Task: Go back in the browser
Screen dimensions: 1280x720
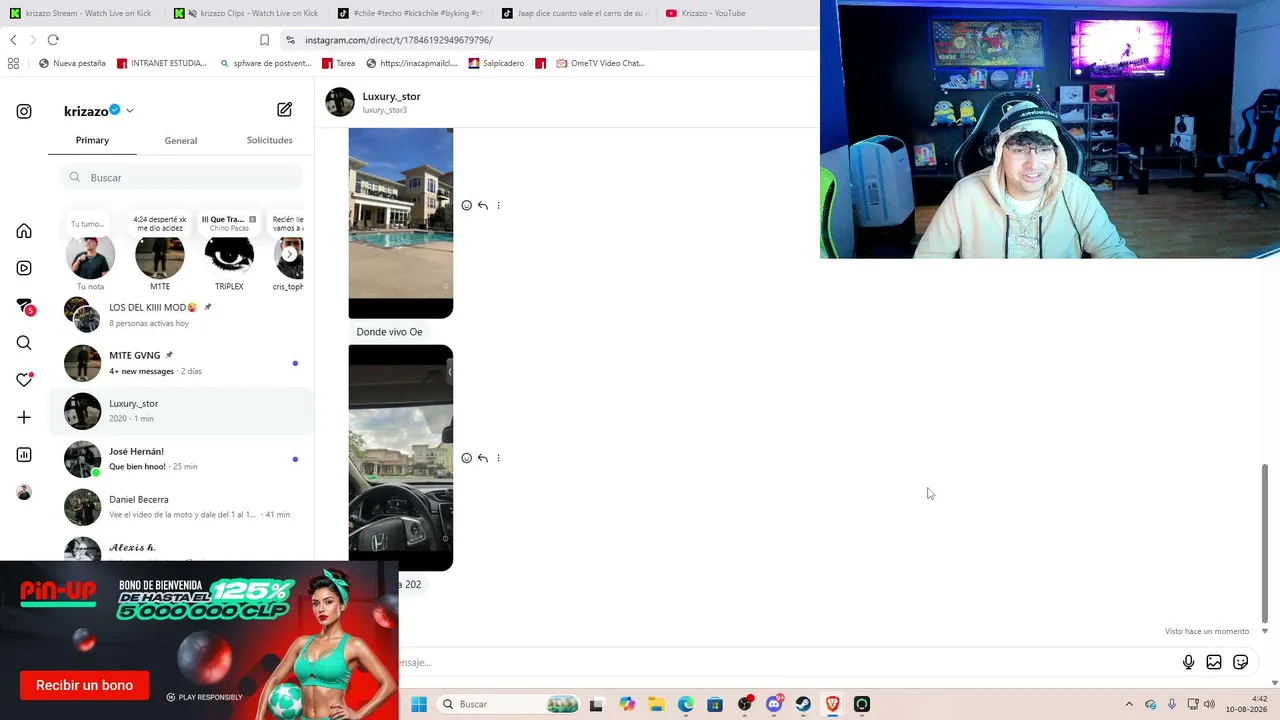Action: pyautogui.click(x=13, y=40)
